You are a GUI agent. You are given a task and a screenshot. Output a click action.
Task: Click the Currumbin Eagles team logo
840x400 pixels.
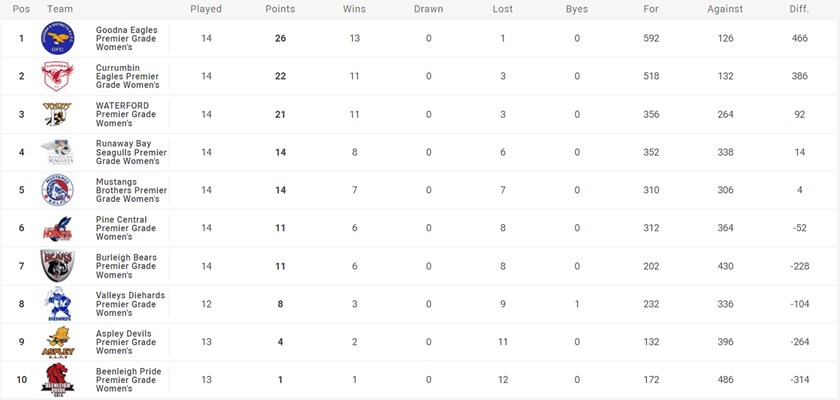click(57, 76)
